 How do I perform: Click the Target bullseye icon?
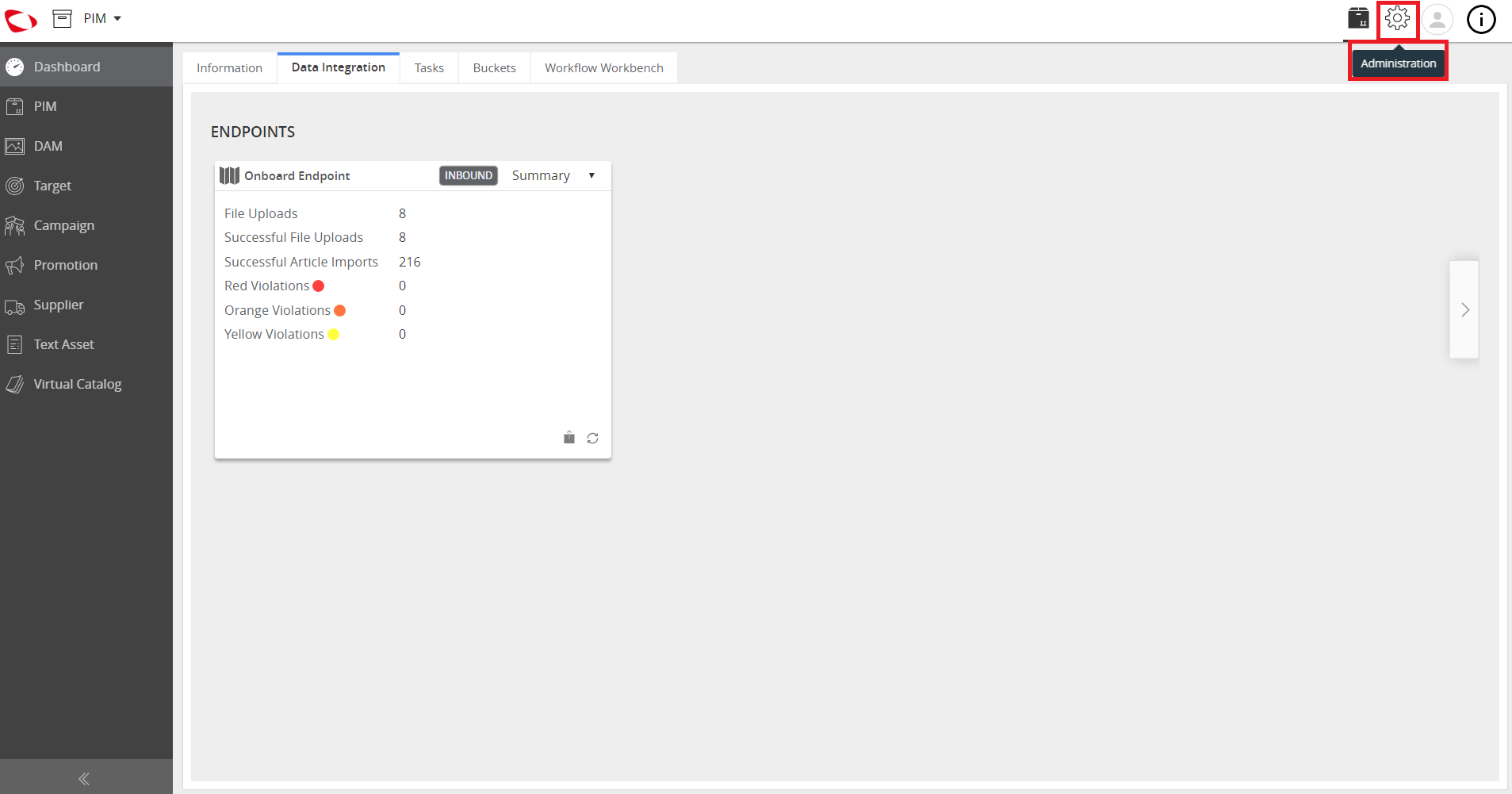tap(14, 186)
